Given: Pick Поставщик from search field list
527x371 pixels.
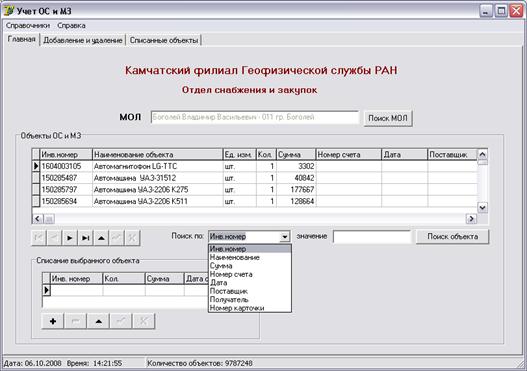Looking at the screenshot, I should [x=229, y=291].
